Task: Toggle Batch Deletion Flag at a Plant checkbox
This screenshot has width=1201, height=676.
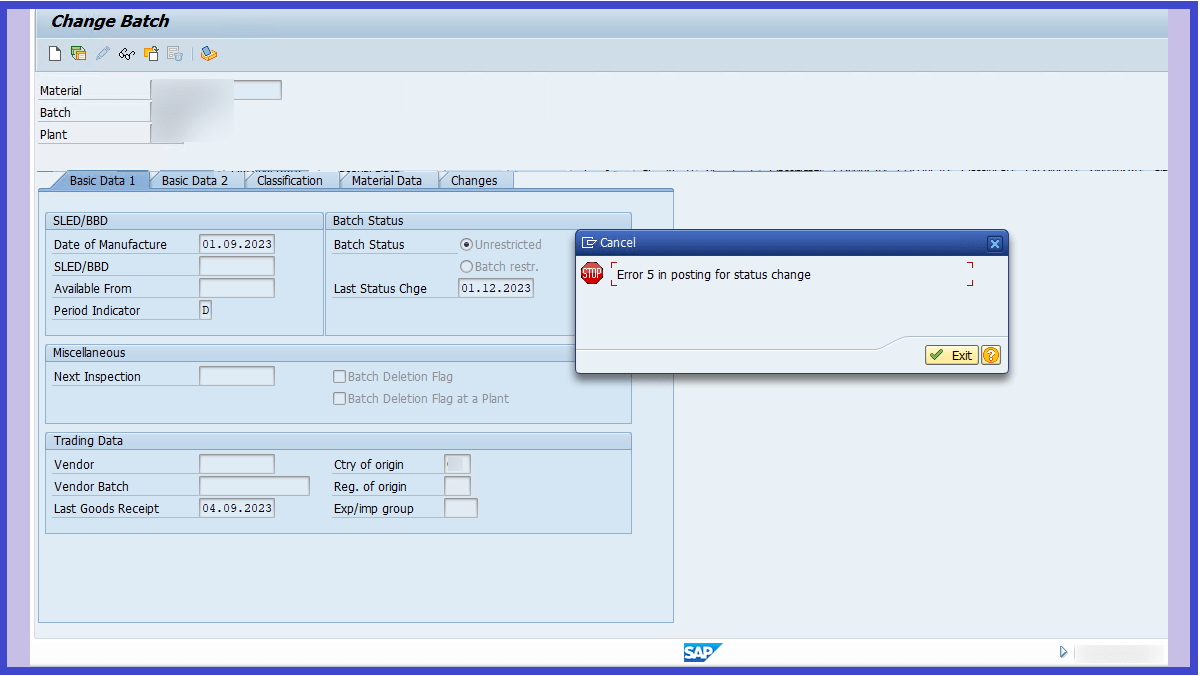Action: (x=340, y=399)
